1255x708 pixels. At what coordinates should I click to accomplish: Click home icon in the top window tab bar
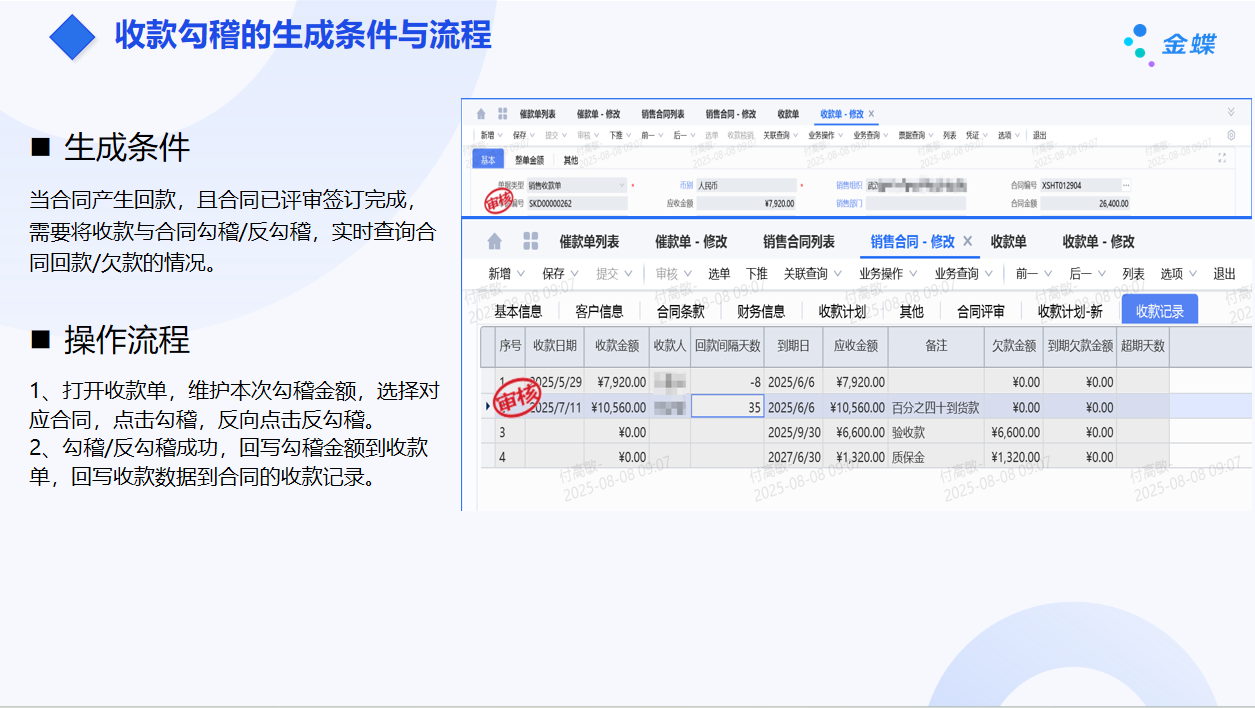[x=481, y=114]
